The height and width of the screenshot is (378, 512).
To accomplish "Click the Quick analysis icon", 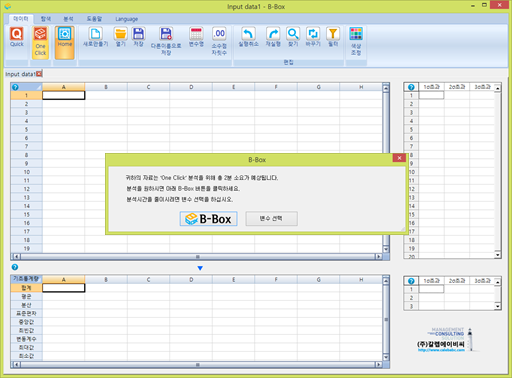I will [17, 37].
